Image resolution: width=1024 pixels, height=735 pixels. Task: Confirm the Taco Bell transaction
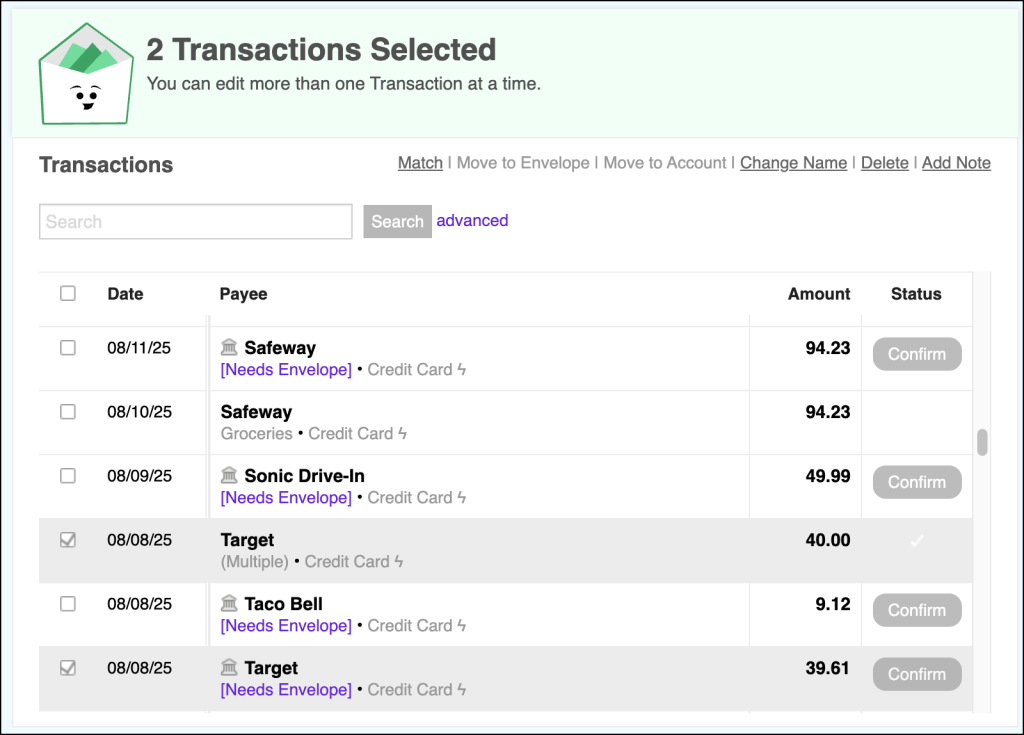tap(917, 610)
